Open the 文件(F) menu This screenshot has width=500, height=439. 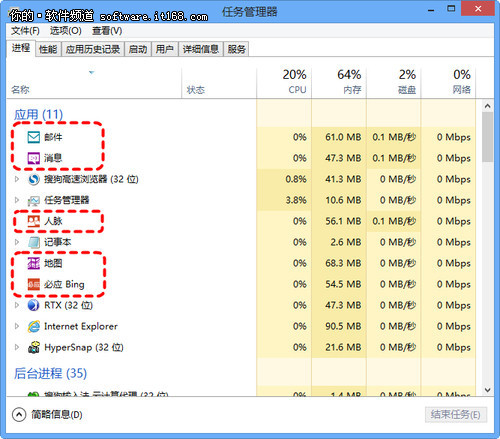pos(25,31)
